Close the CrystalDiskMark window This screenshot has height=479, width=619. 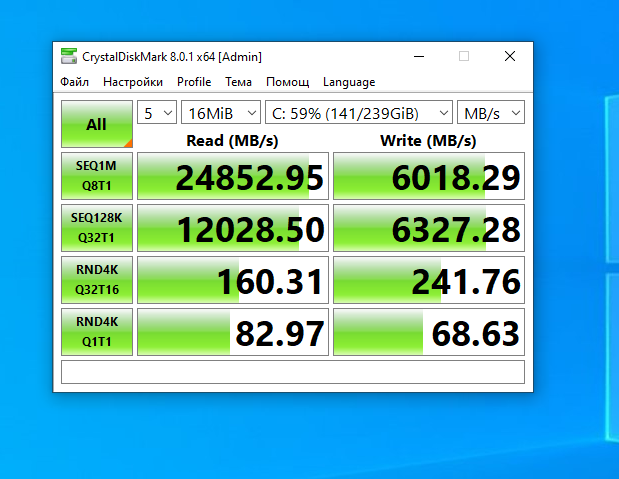[510, 56]
